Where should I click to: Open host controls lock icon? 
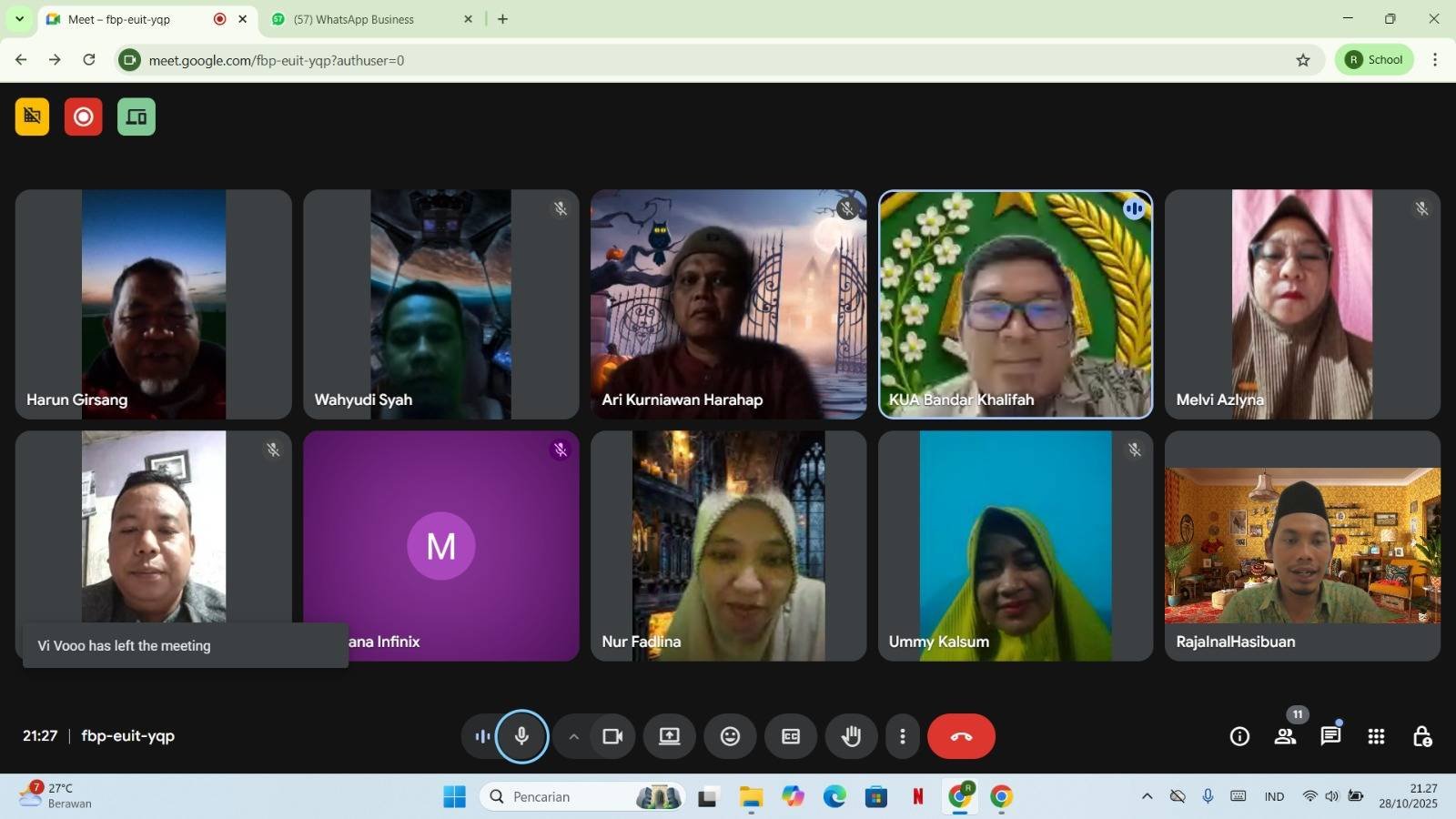(1421, 736)
